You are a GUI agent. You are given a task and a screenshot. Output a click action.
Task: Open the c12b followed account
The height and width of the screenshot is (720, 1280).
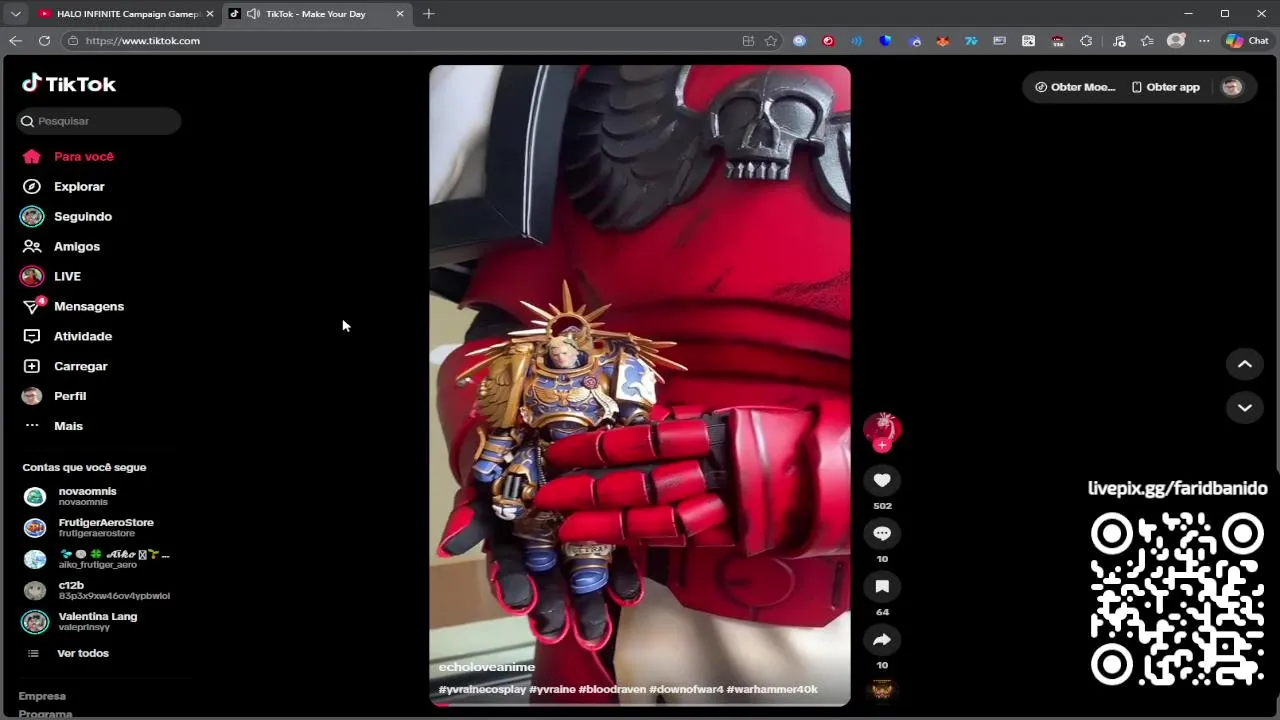(x=97, y=590)
